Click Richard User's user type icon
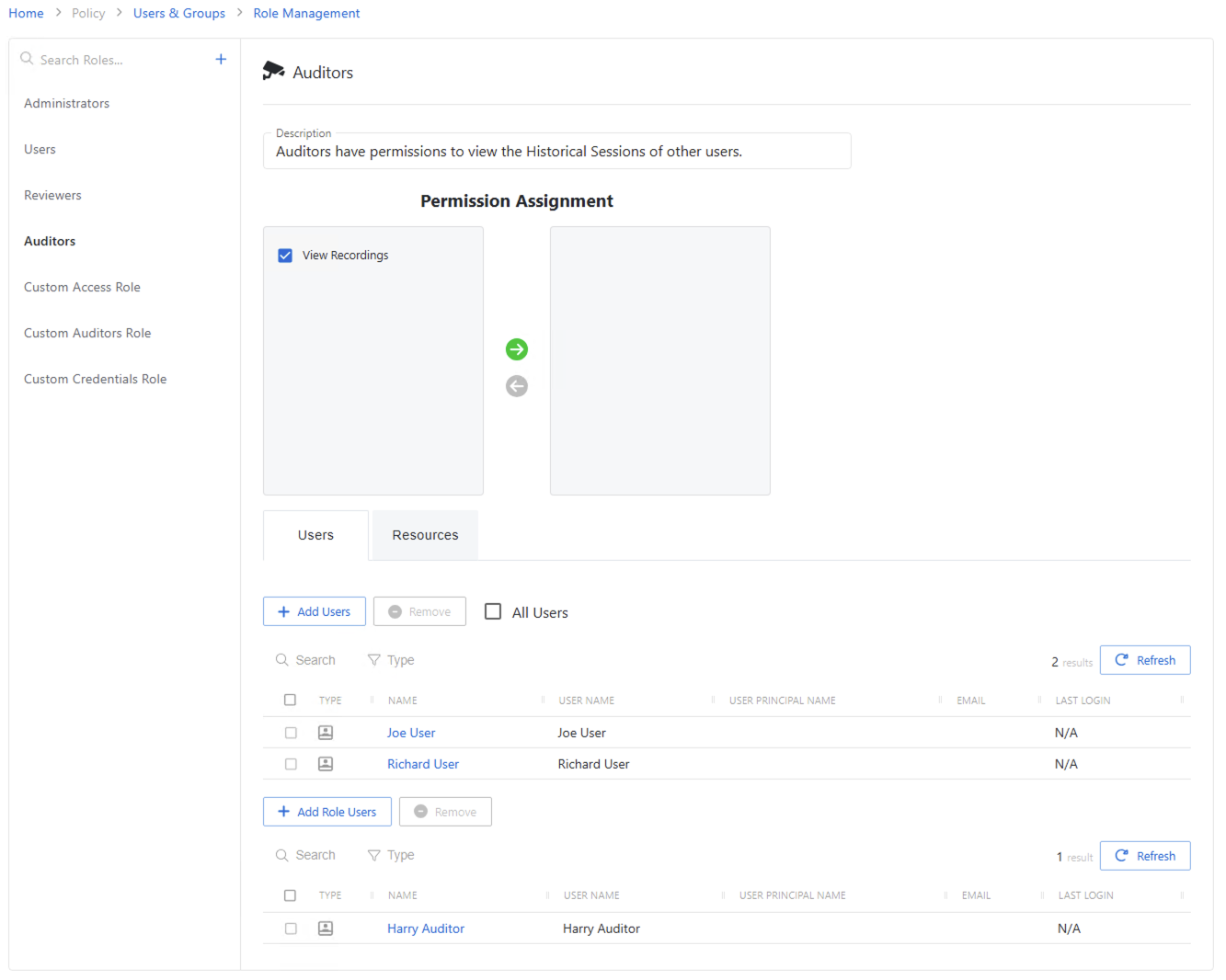1226x980 pixels. coord(326,764)
